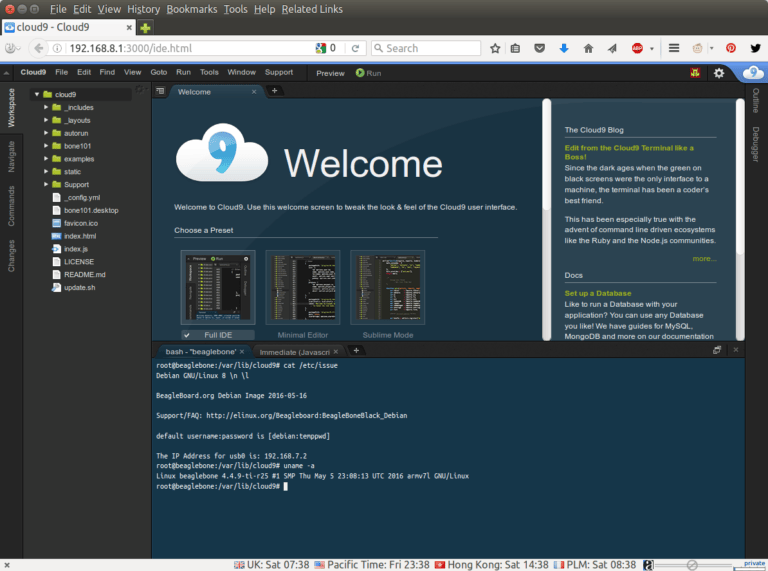Close the Welcome tab
Image resolution: width=768 pixels, height=571 pixels.
pyautogui.click(x=254, y=92)
